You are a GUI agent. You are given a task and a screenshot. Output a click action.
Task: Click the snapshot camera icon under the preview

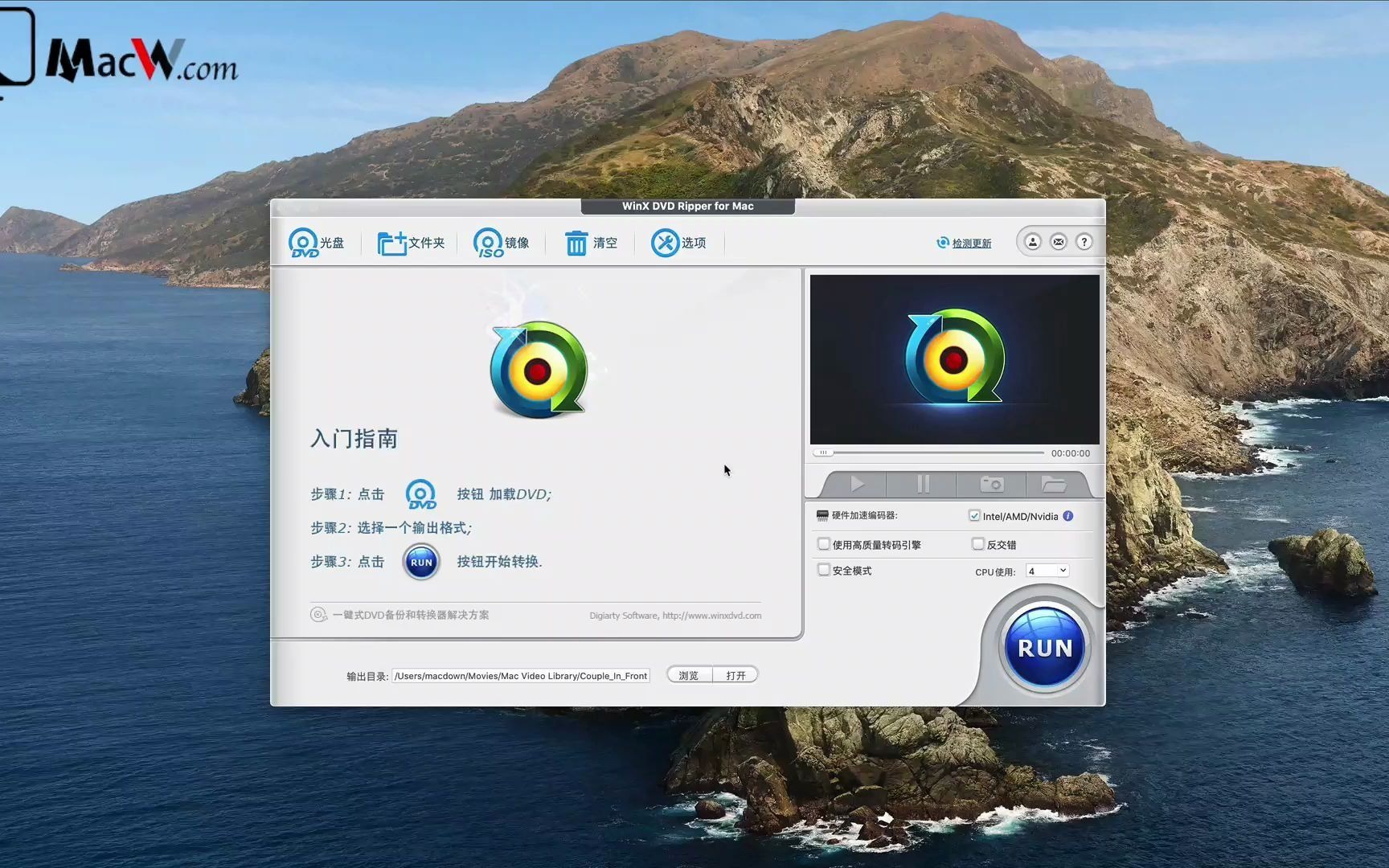point(990,484)
